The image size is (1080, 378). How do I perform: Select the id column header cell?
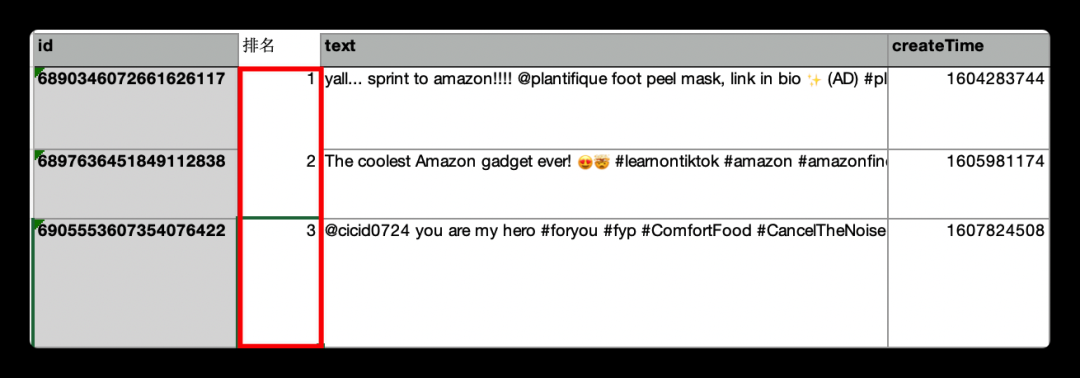coord(135,48)
